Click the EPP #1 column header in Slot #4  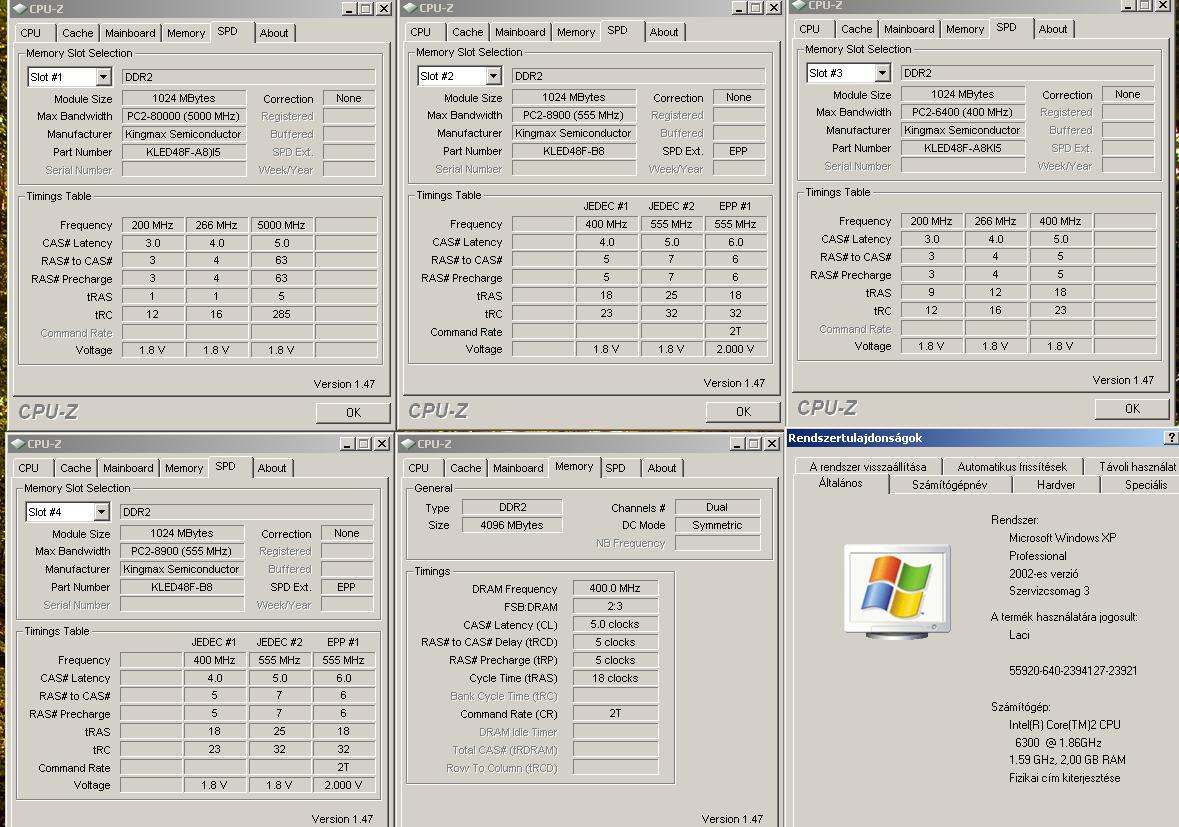click(343, 643)
